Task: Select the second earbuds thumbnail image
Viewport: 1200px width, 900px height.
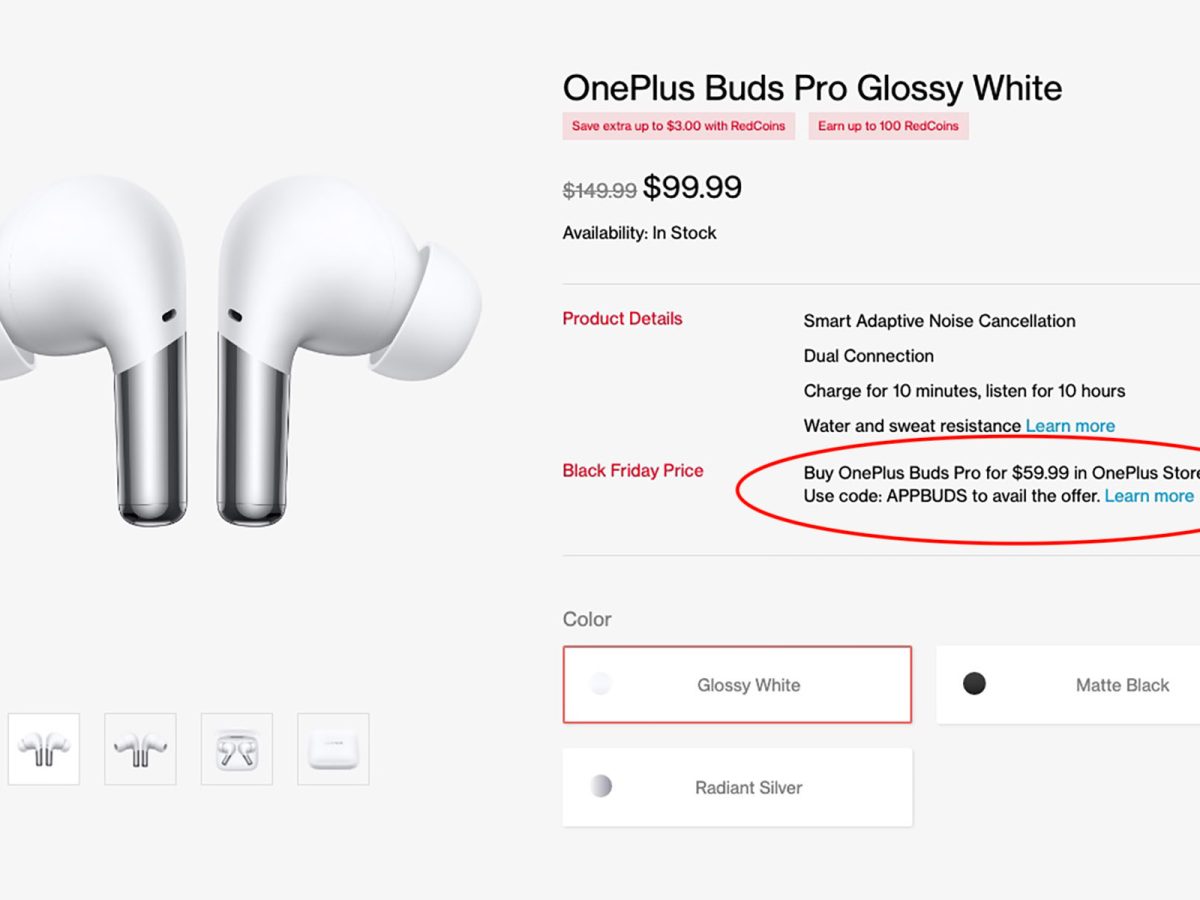Action: click(140, 749)
